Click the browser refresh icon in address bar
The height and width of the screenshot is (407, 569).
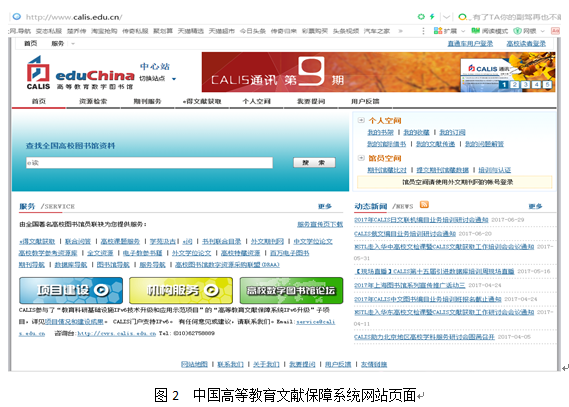click(421, 16)
